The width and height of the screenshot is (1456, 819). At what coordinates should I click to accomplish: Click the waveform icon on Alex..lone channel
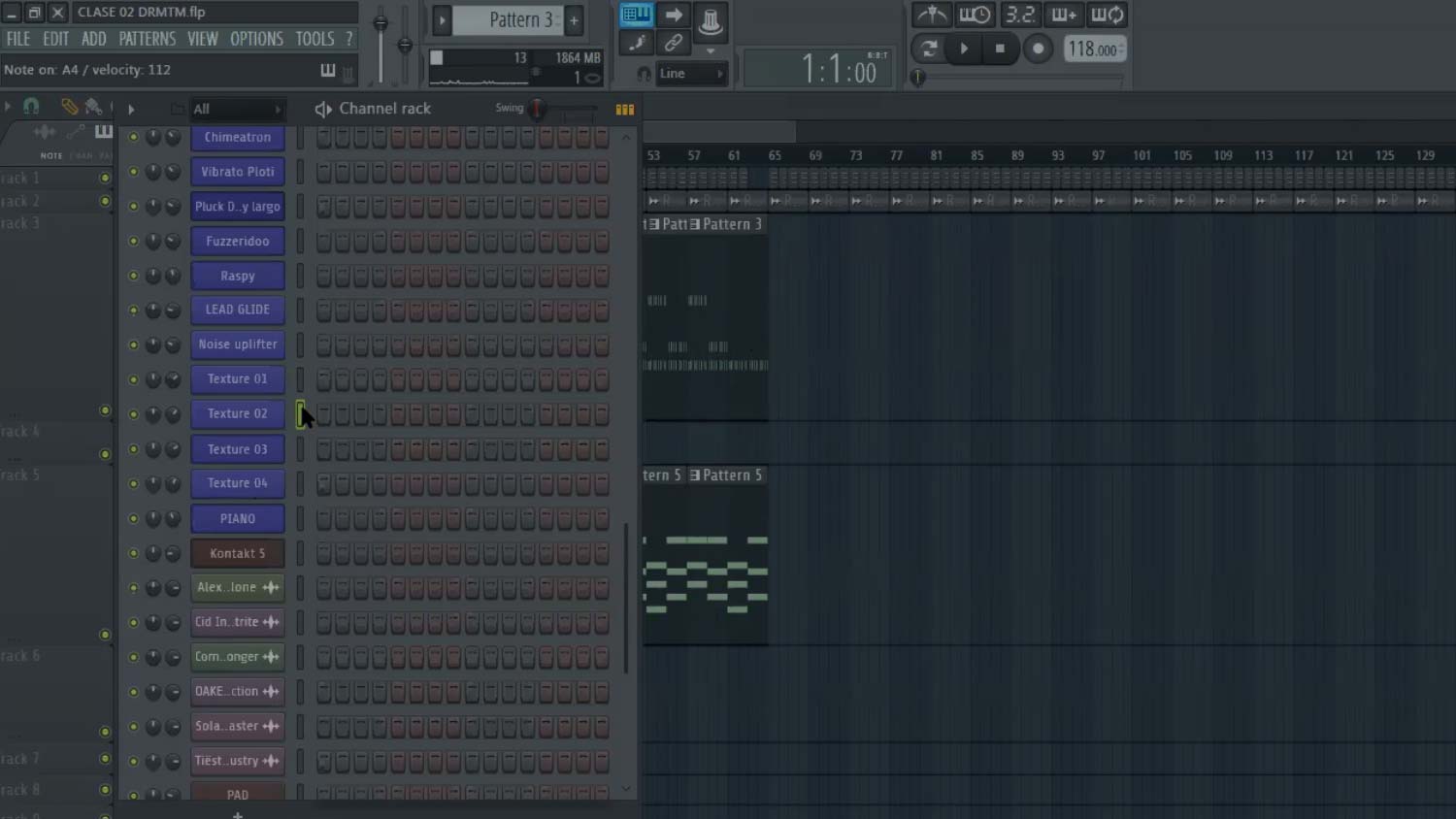point(271,588)
